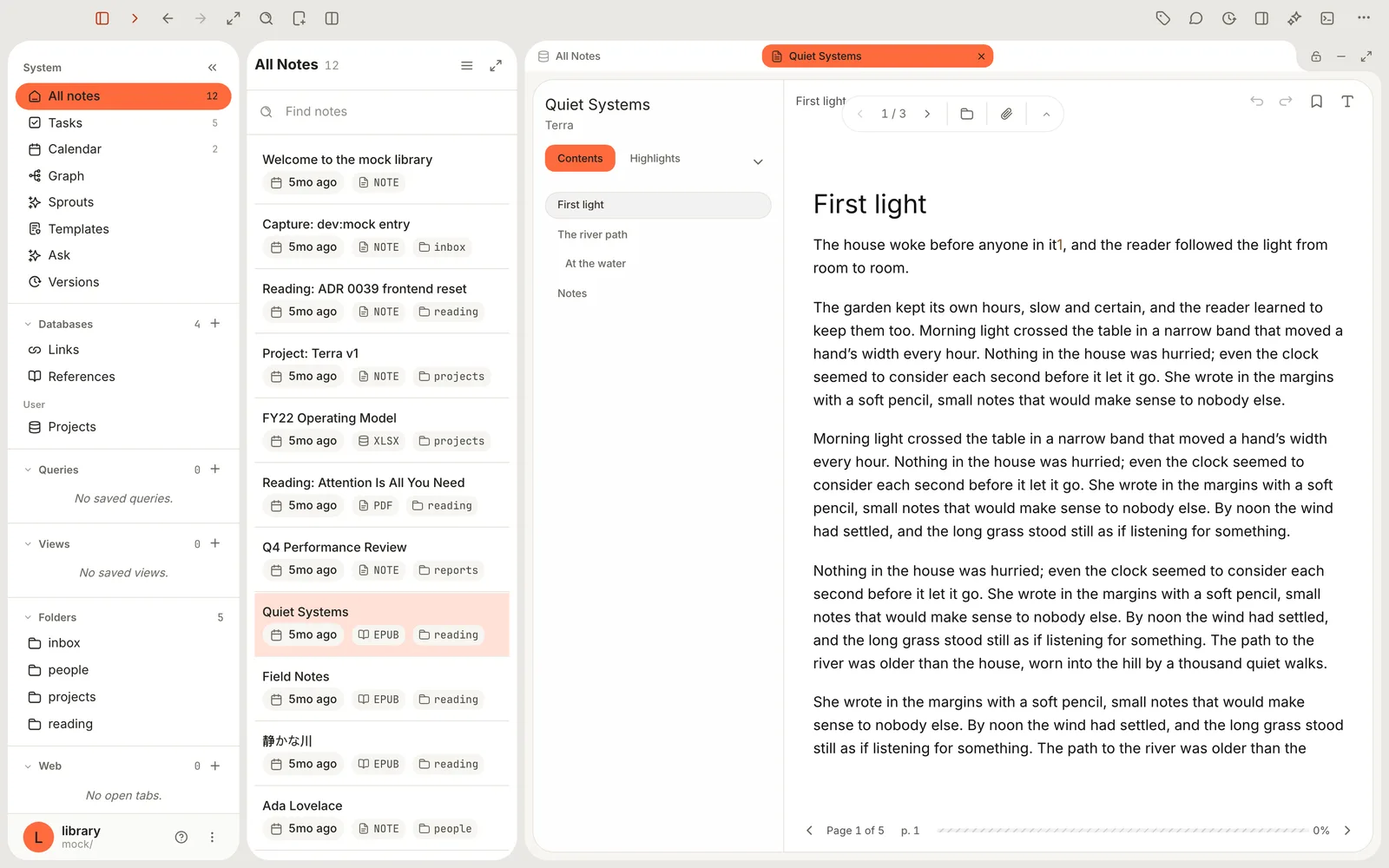
Task: Add a new database
Action: [215, 323]
